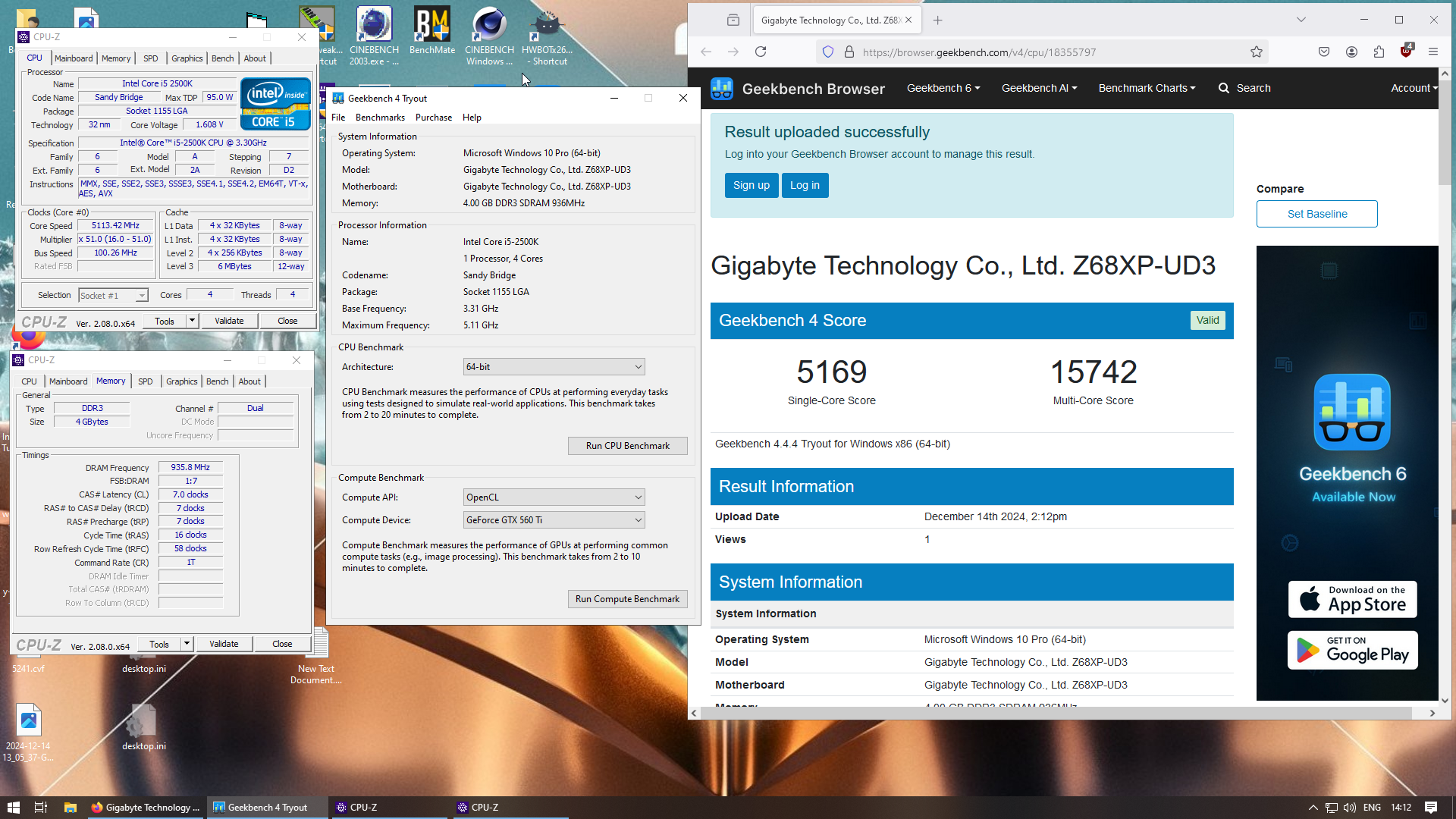This screenshot has height=819, width=1456.
Task: Click the green Valid badge
Action: coord(1207,320)
